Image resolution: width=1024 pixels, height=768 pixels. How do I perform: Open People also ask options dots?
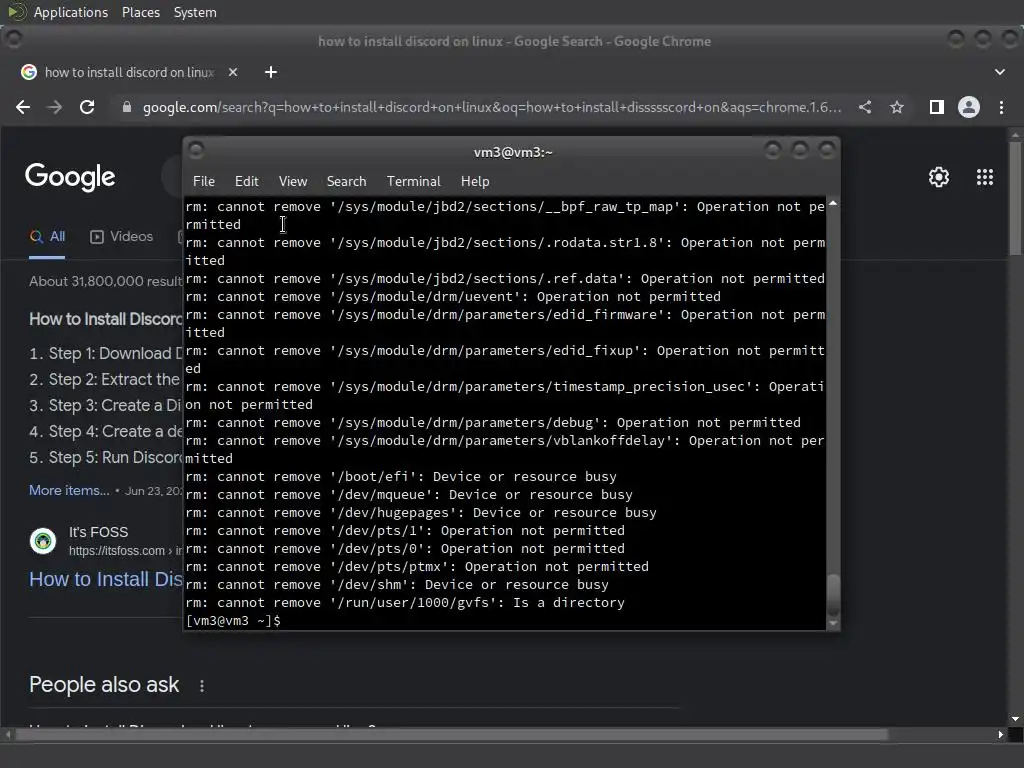click(x=202, y=686)
